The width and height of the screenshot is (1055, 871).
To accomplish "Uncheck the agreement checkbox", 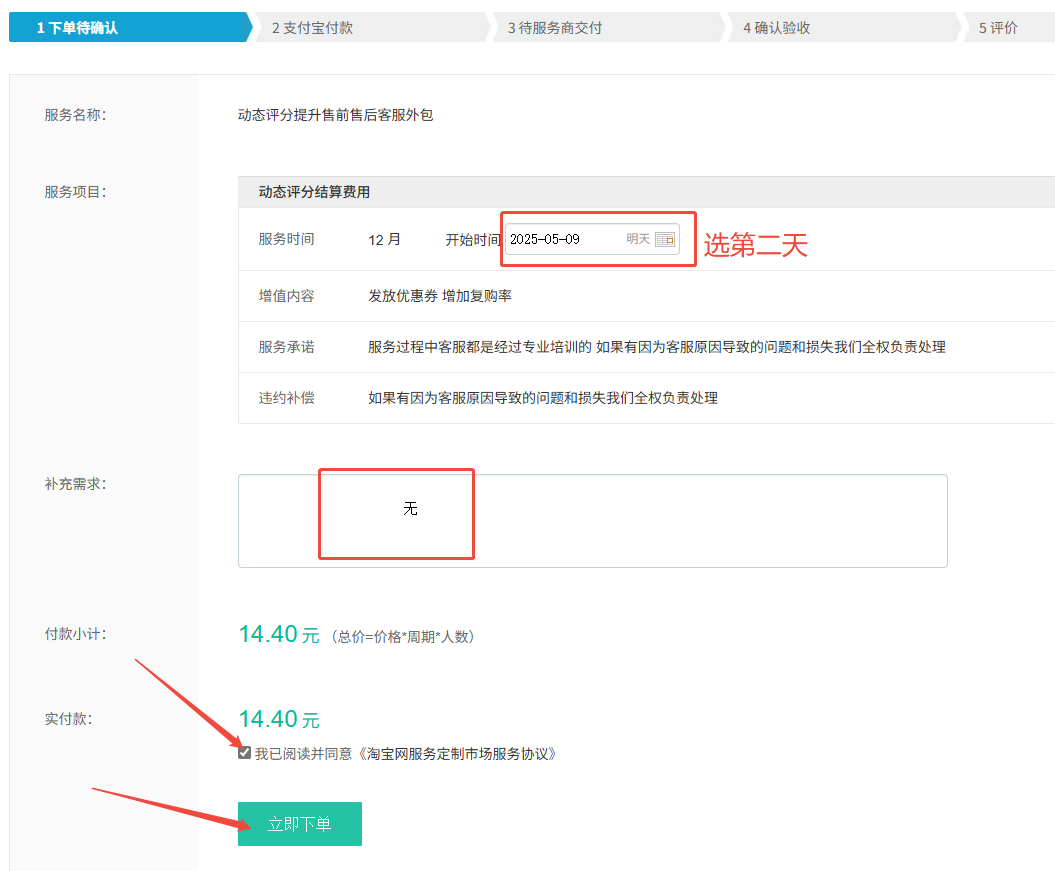I will pyautogui.click(x=243, y=753).
